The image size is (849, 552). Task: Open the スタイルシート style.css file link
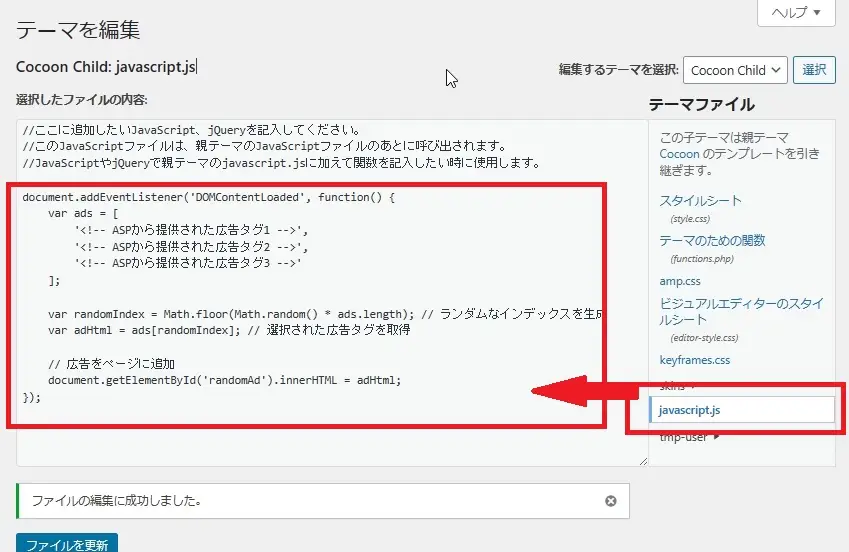pyautogui.click(x=700, y=201)
